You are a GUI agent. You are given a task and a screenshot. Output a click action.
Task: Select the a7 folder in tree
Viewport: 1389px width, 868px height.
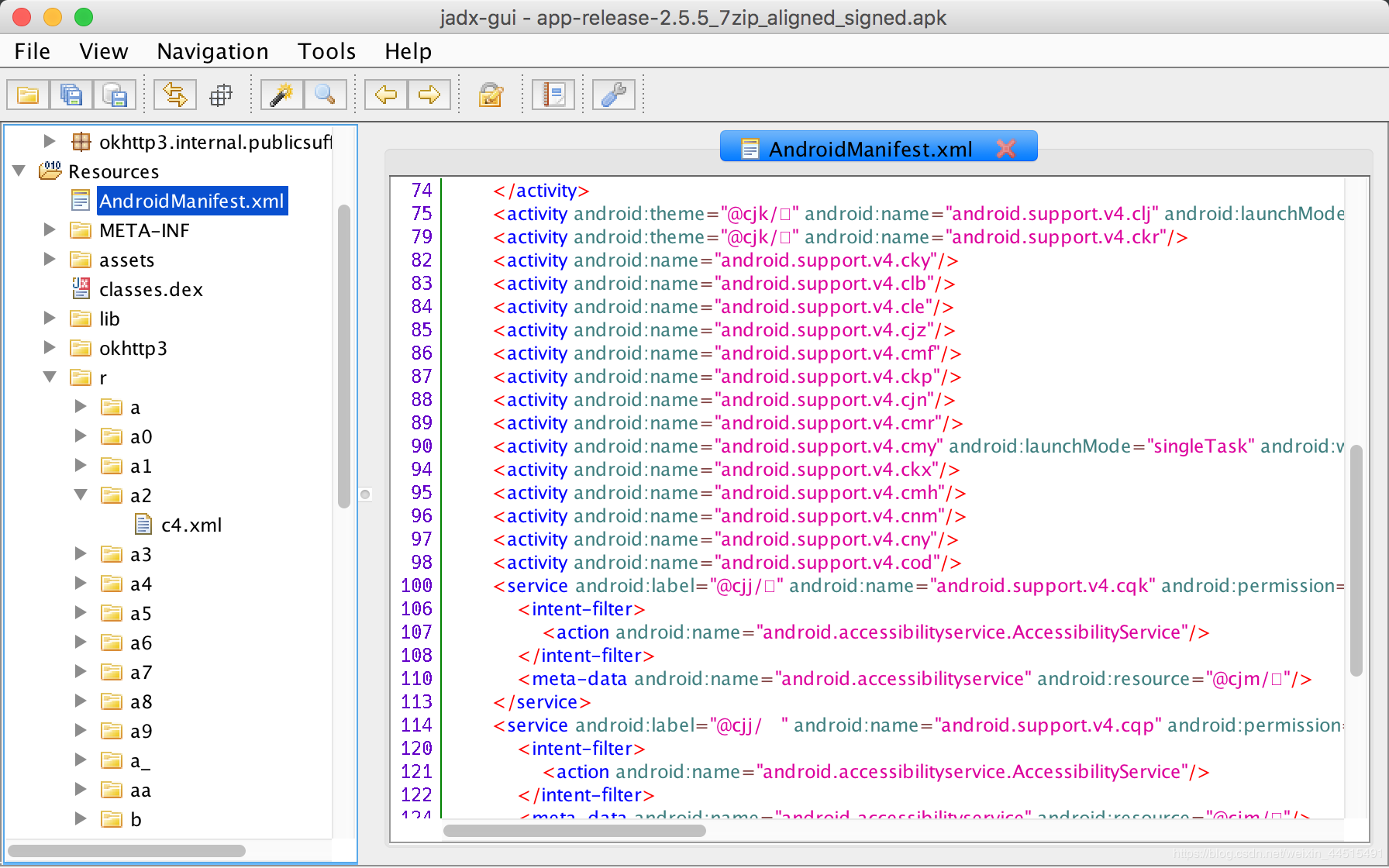pos(141,672)
